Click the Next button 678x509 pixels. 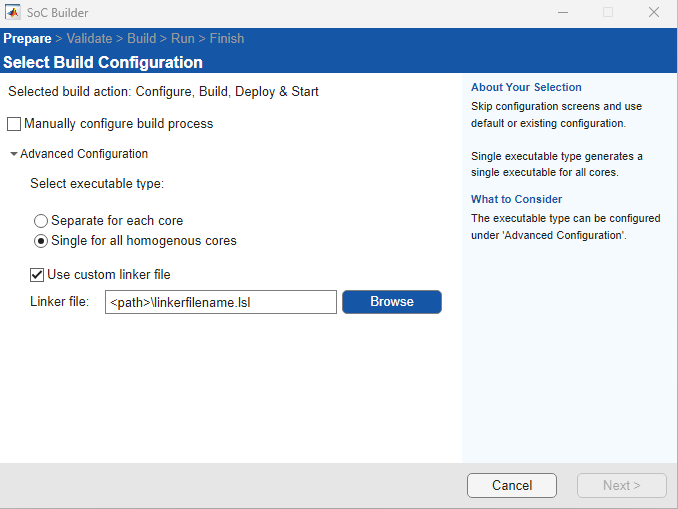621,486
